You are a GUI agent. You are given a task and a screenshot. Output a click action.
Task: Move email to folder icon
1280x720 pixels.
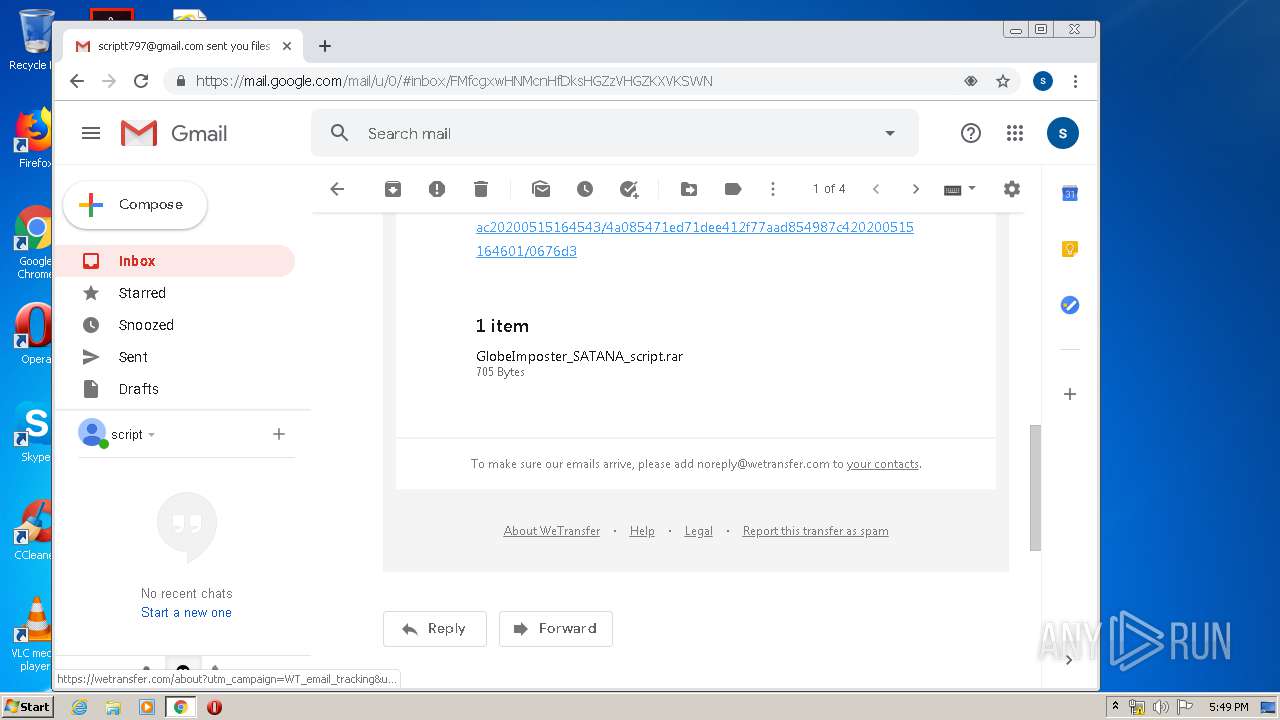point(689,189)
